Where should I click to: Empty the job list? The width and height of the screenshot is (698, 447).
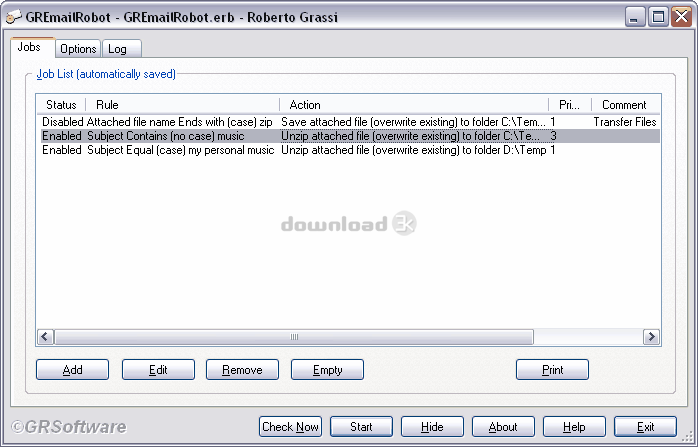tap(327, 370)
